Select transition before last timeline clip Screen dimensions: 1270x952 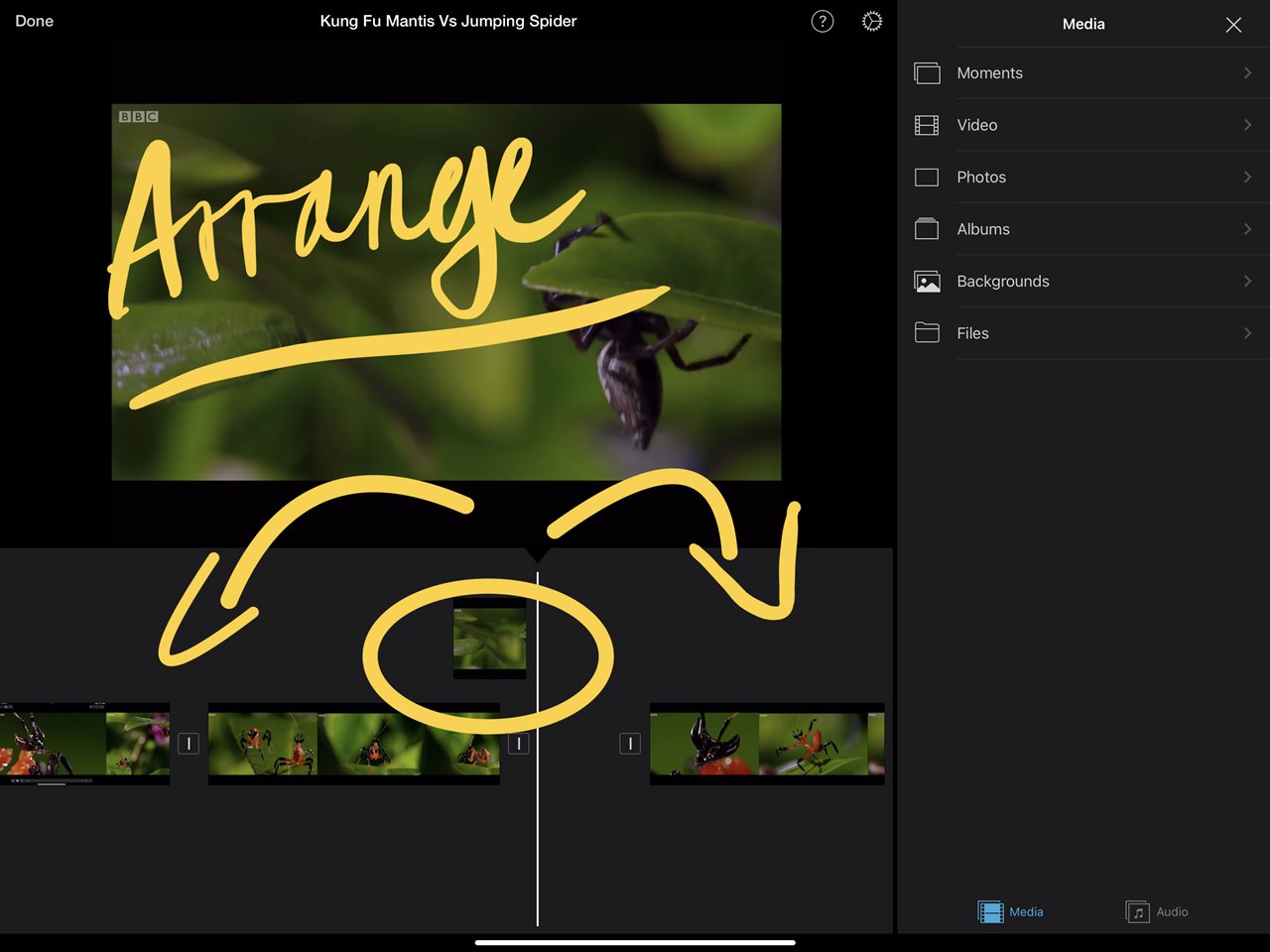click(x=630, y=743)
